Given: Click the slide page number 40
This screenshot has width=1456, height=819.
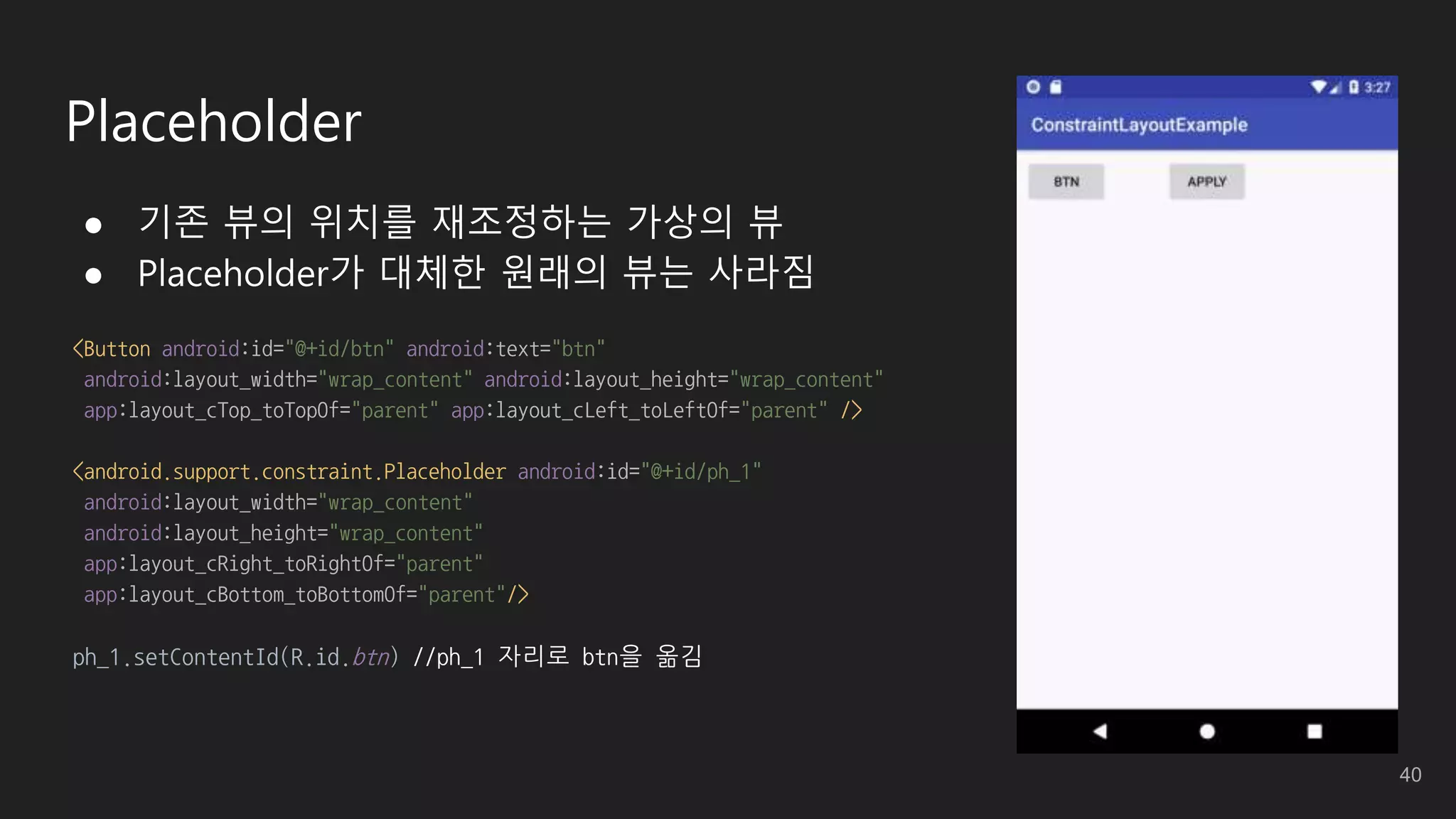Looking at the screenshot, I should pos(1410,775).
